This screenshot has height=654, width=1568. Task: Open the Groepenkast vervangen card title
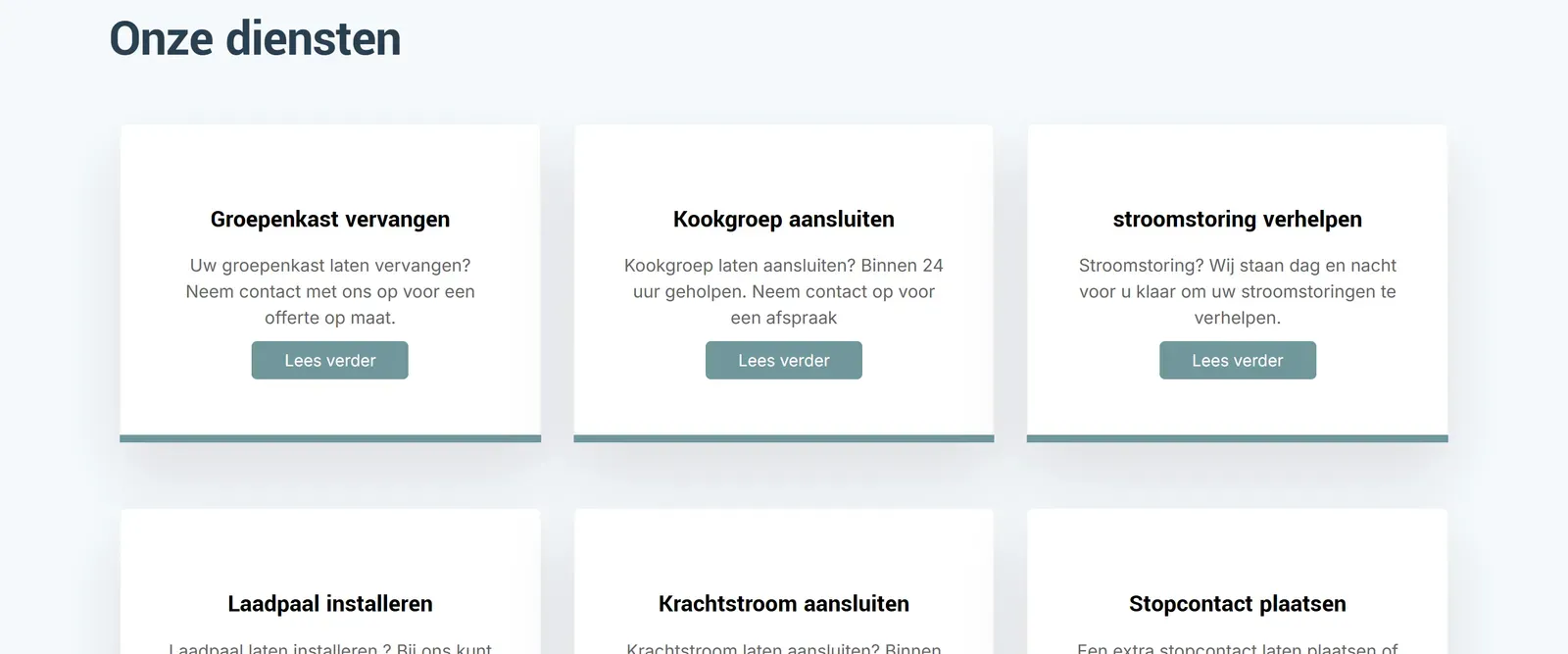[330, 220]
